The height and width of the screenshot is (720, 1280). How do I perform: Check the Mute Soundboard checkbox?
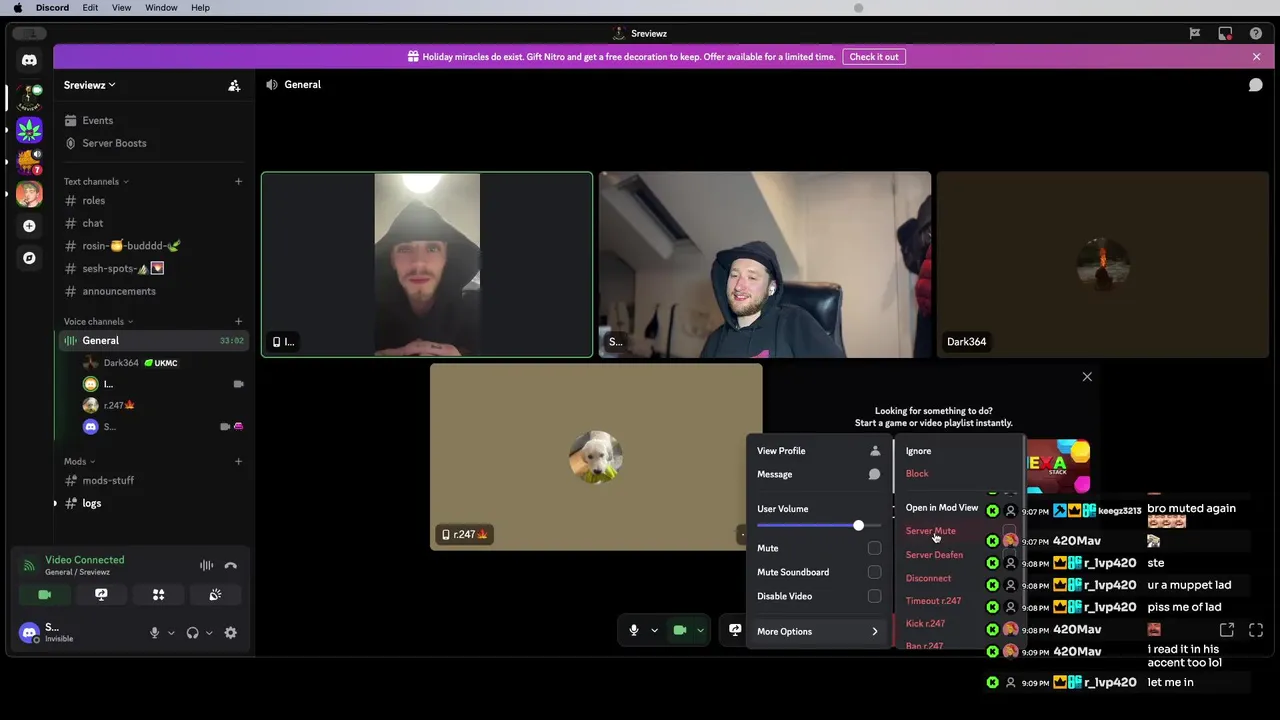(x=875, y=572)
